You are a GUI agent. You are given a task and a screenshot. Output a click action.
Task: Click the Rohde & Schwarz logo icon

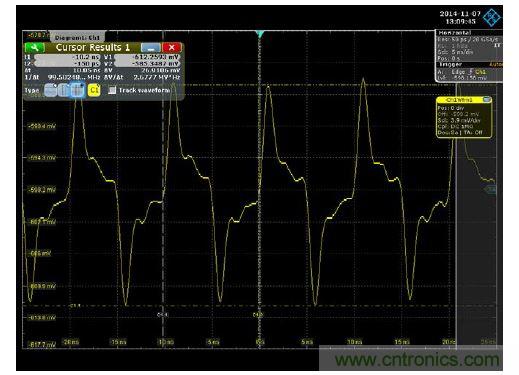click(491, 17)
